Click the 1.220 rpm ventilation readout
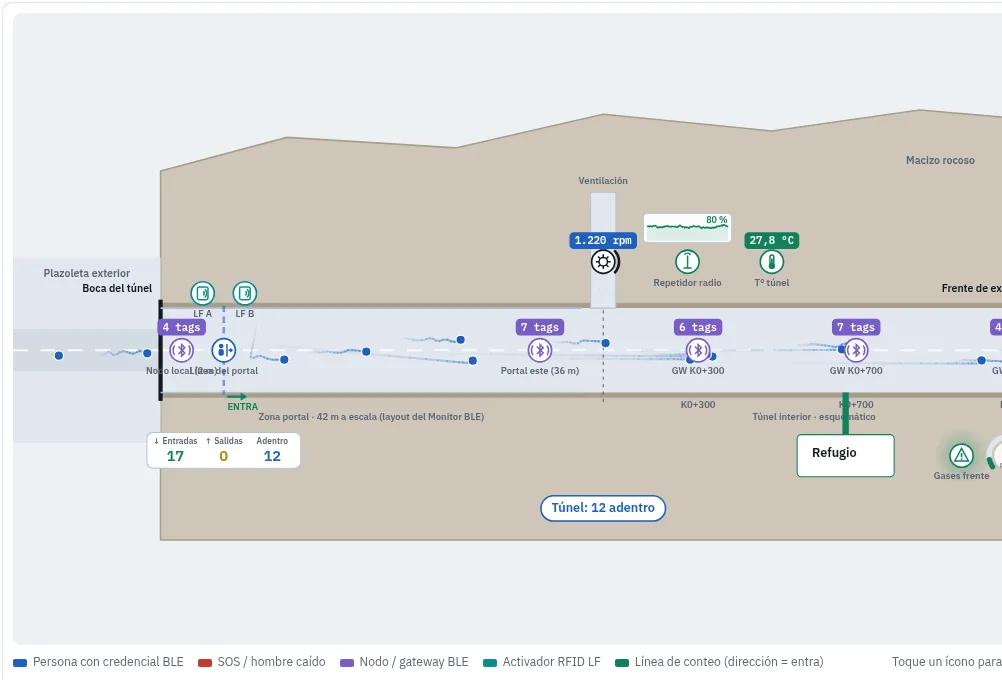 [x=603, y=240]
